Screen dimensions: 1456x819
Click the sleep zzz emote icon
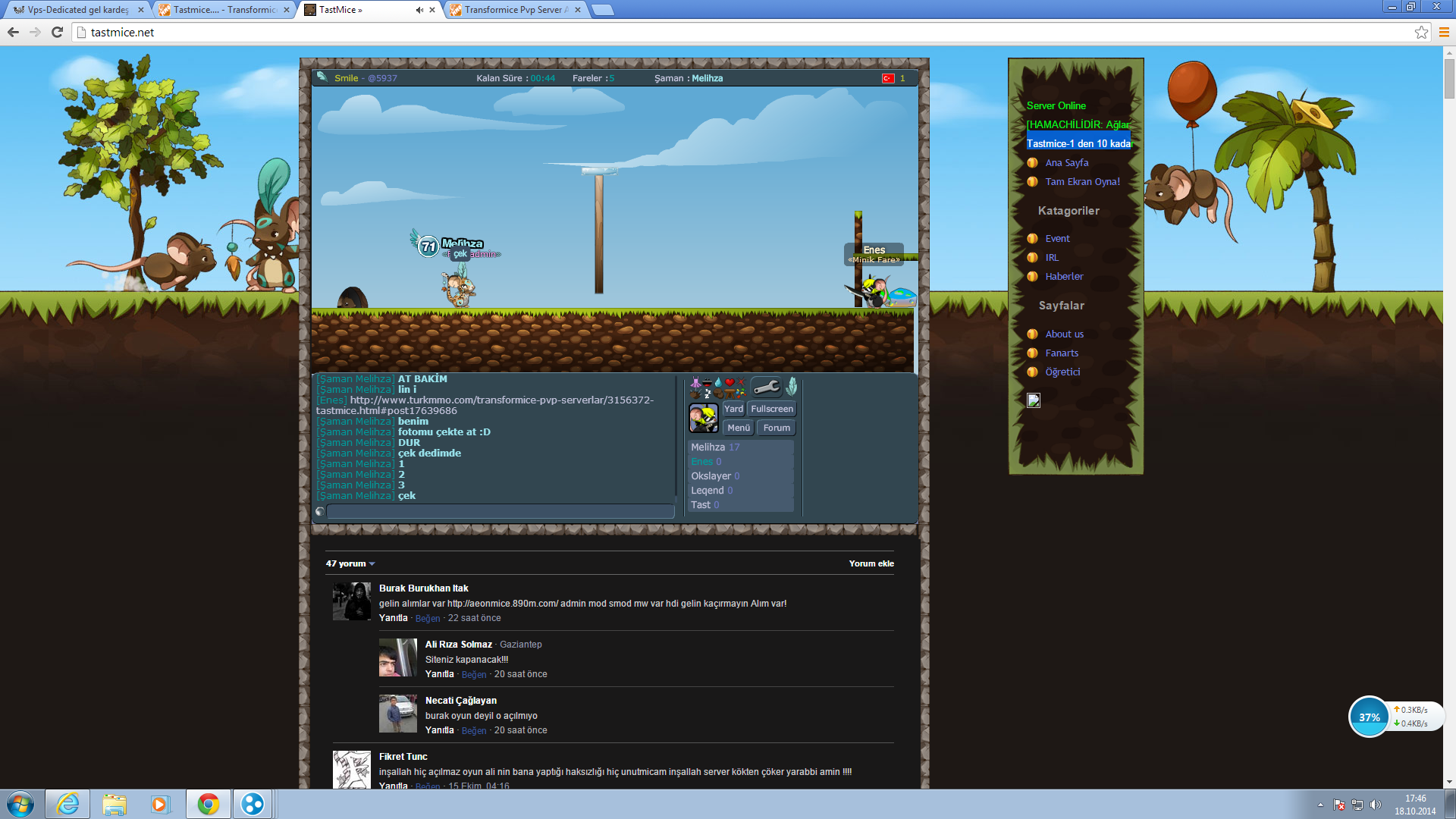tap(707, 394)
